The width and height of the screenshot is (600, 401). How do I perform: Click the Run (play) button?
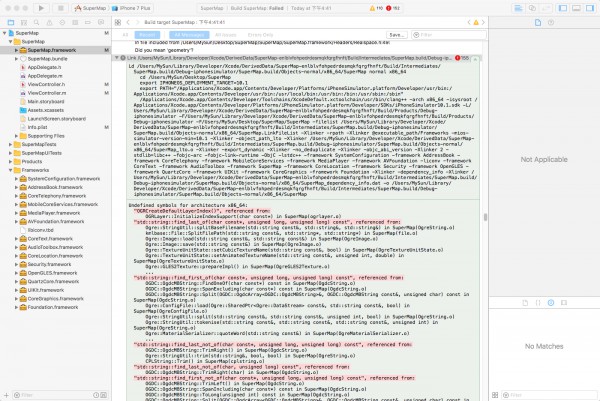(x=41, y=8)
